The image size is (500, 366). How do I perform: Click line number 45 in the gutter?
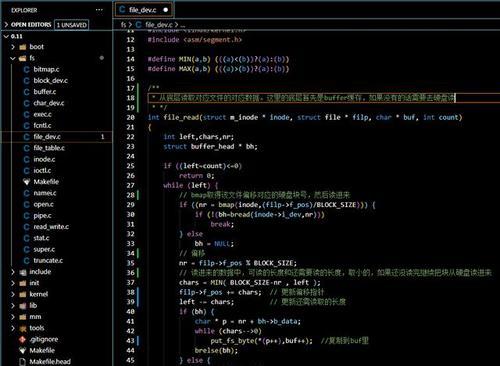(x=130, y=360)
